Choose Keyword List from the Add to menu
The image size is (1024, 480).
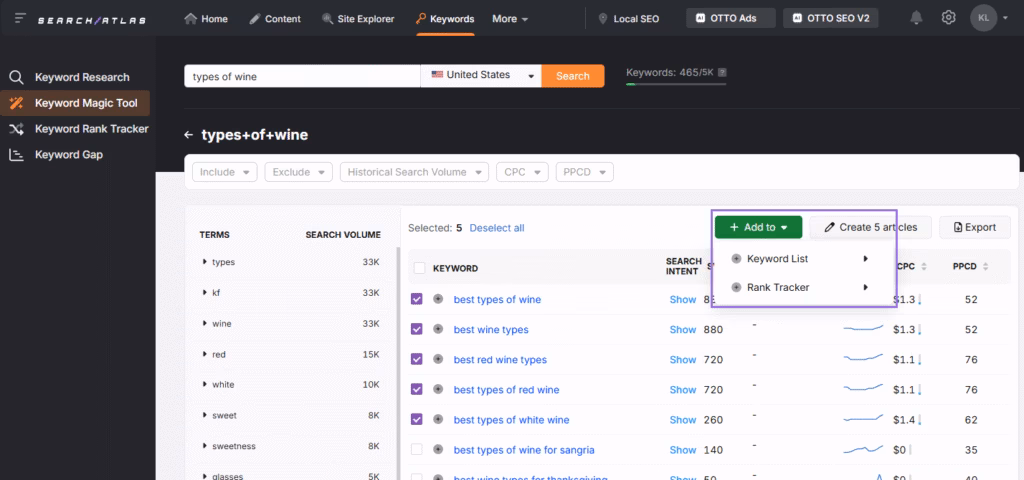(x=777, y=259)
